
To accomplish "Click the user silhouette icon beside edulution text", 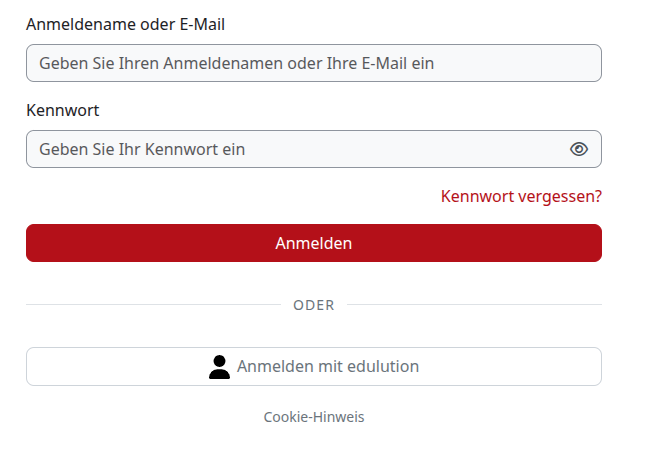I will pyautogui.click(x=219, y=367).
